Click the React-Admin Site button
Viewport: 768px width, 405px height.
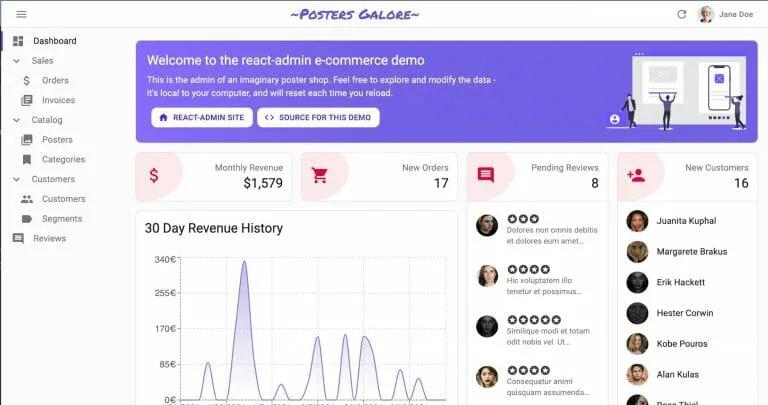click(x=202, y=117)
